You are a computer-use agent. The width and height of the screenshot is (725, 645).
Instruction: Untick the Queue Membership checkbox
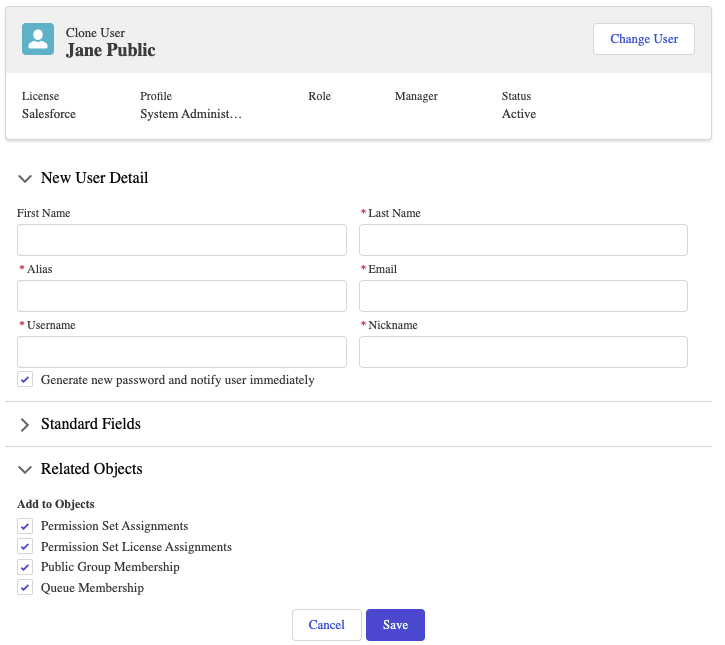[25, 588]
